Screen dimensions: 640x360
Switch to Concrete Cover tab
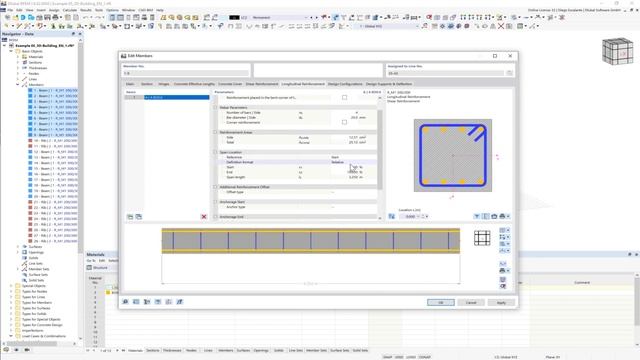(x=230, y=84)
